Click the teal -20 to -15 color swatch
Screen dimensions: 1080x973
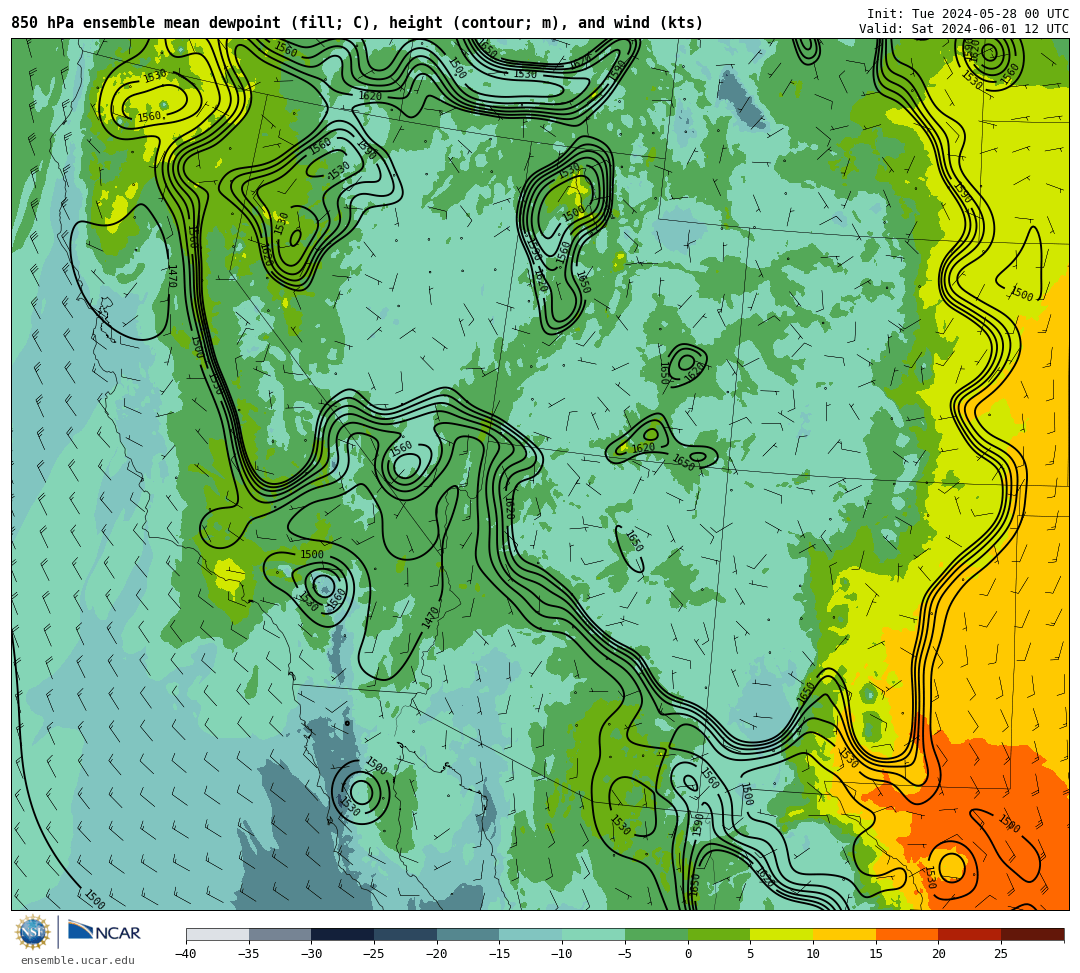[468, 934]
